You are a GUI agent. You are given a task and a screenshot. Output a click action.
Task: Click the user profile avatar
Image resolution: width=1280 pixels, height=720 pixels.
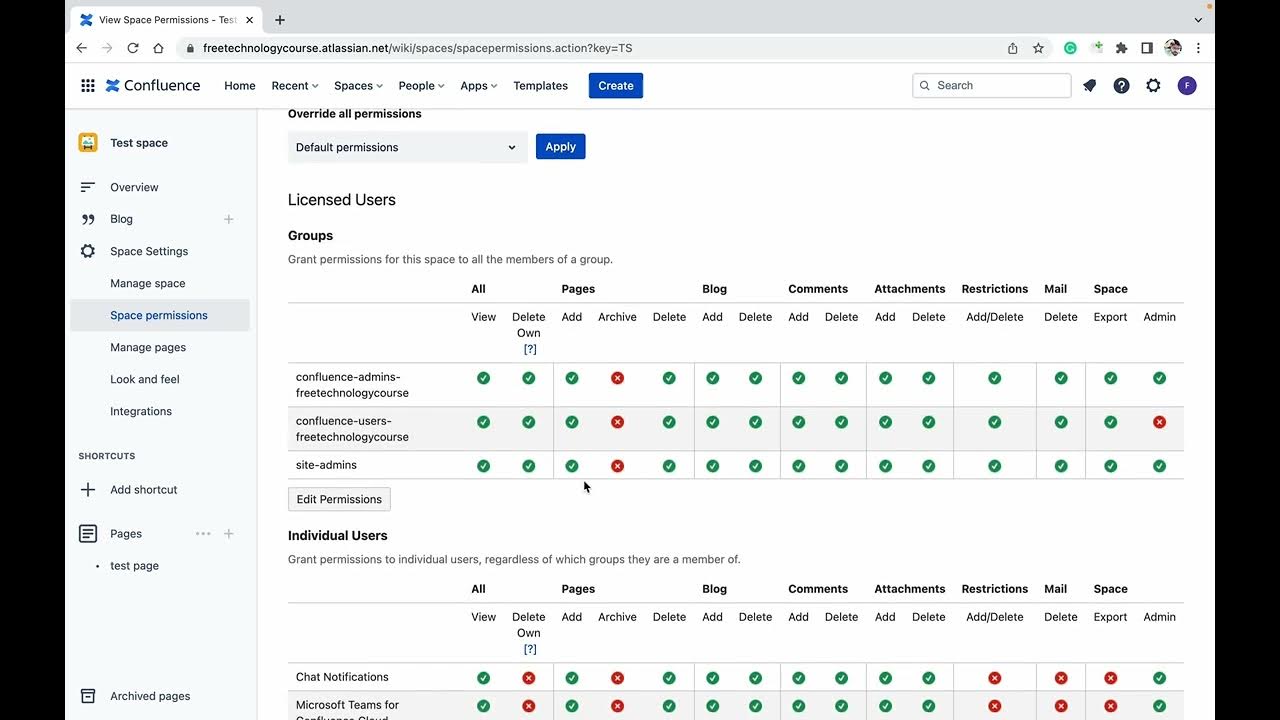[x=1187, y=86]
